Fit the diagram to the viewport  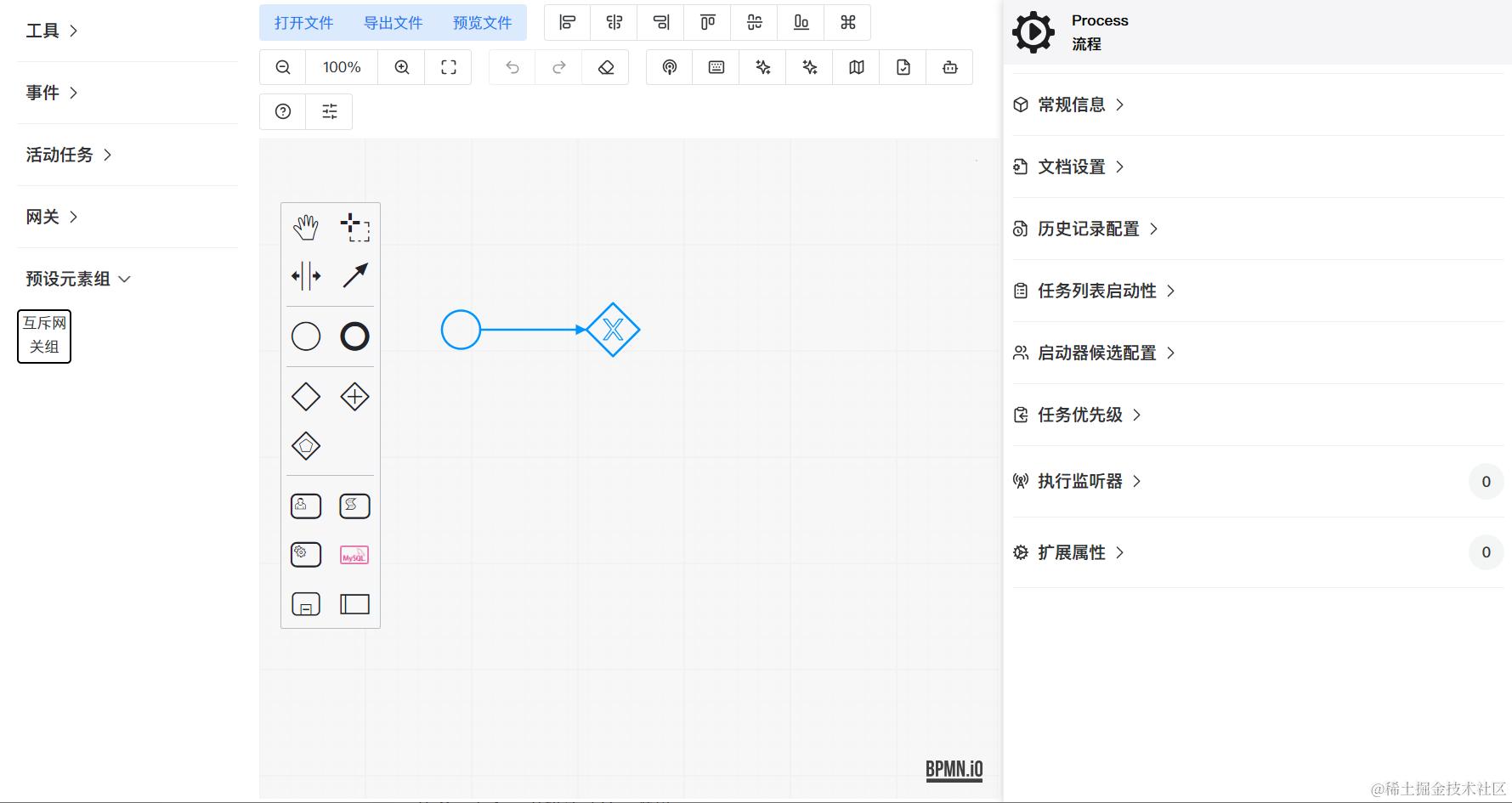(x=449, y=67)
